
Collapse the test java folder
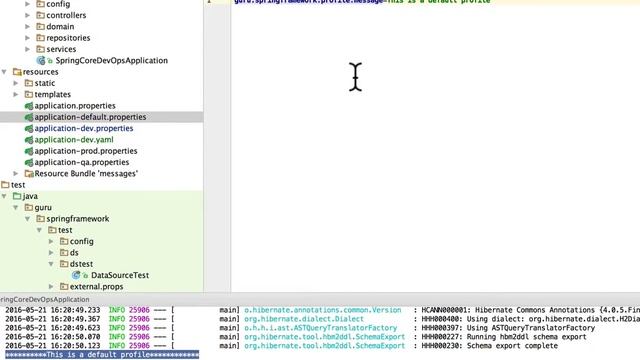[4, 196]
